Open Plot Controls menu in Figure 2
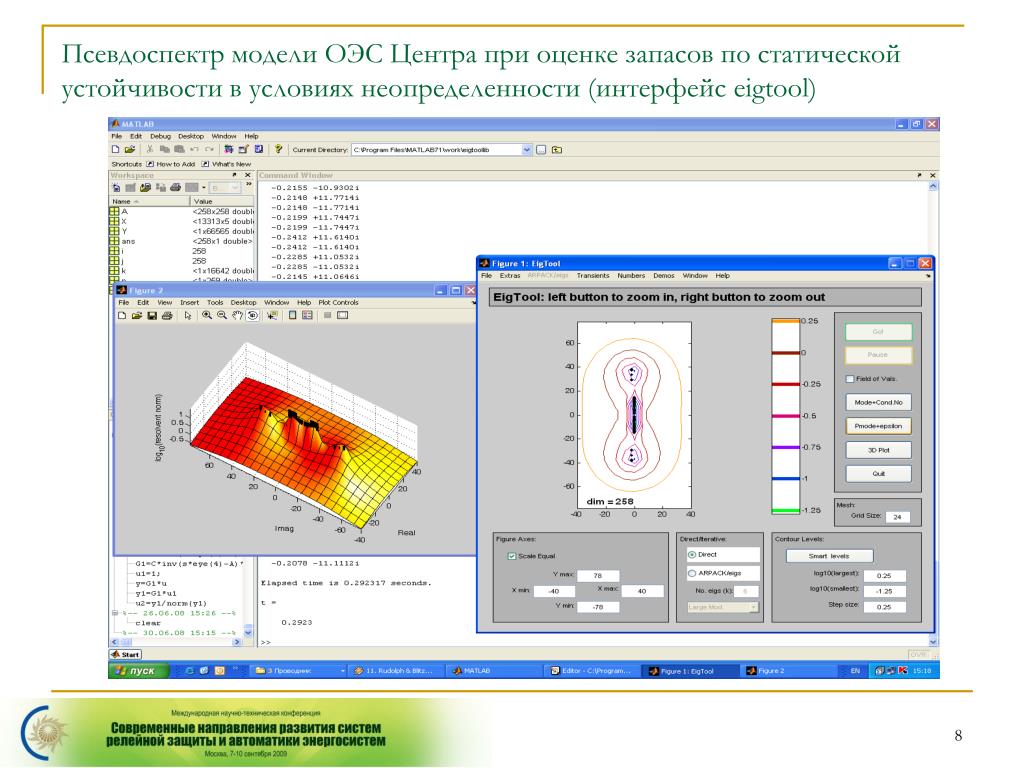This screenshot has height=768, width=1024. pos(338,303)
